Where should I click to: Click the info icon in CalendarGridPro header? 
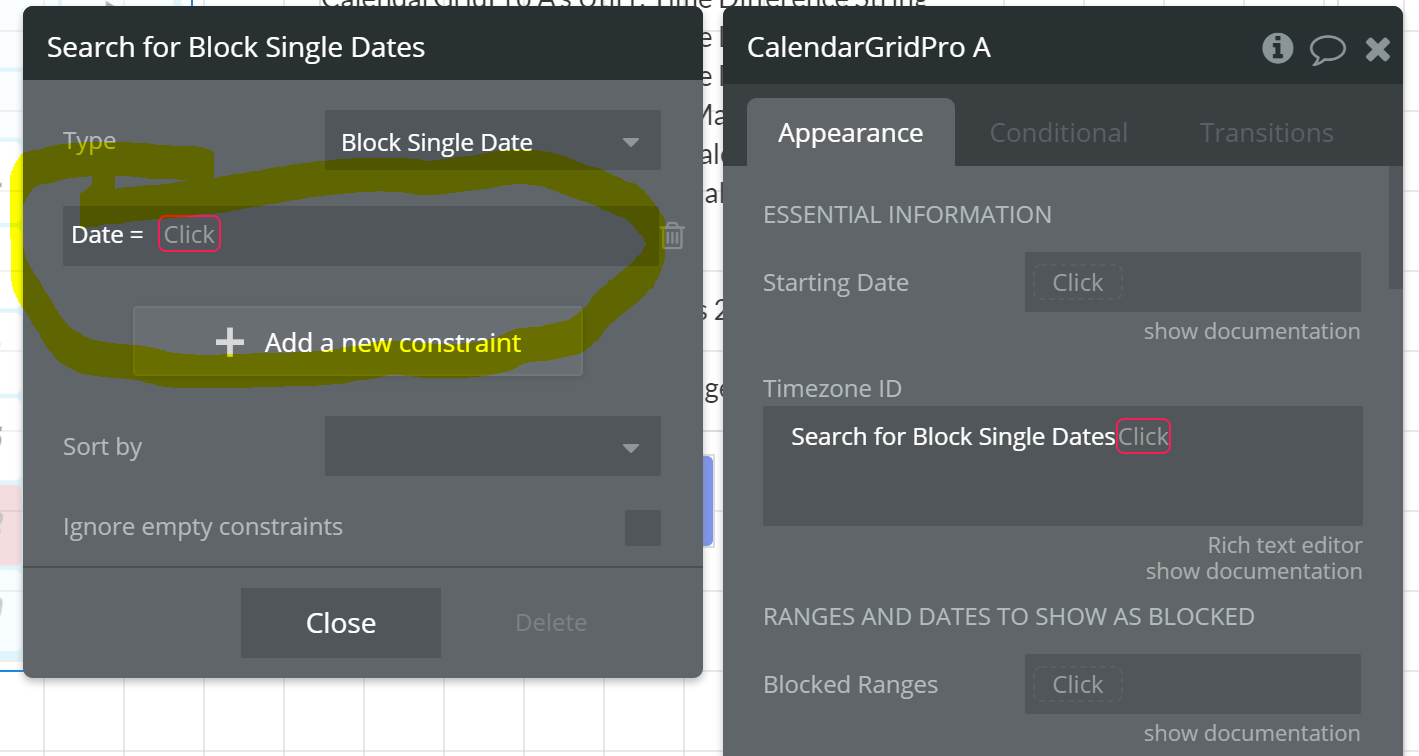(x=1277, y=48)
